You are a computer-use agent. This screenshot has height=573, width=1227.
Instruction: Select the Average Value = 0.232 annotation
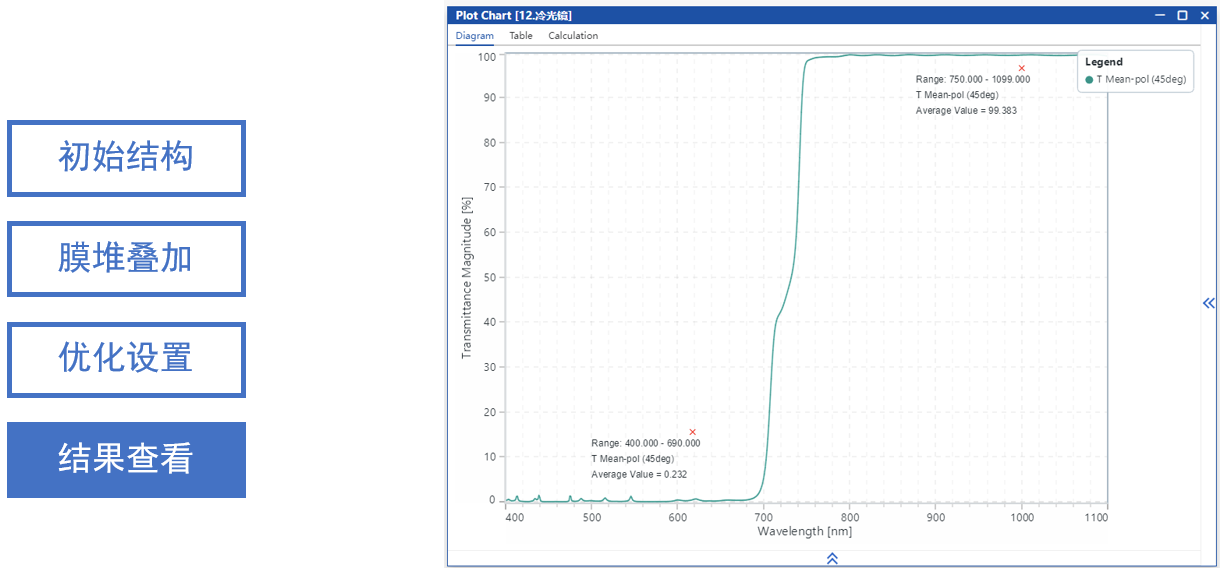tap(639, 475)
